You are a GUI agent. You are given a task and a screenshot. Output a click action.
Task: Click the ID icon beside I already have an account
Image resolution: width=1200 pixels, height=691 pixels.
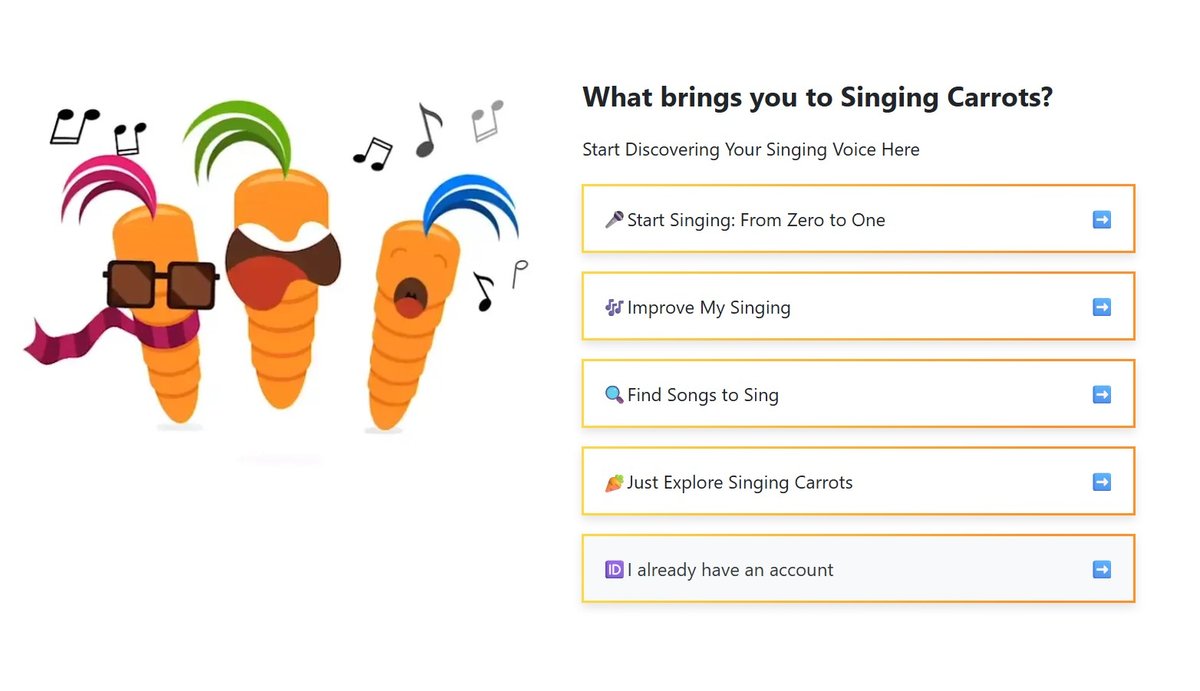click(614, 570)
